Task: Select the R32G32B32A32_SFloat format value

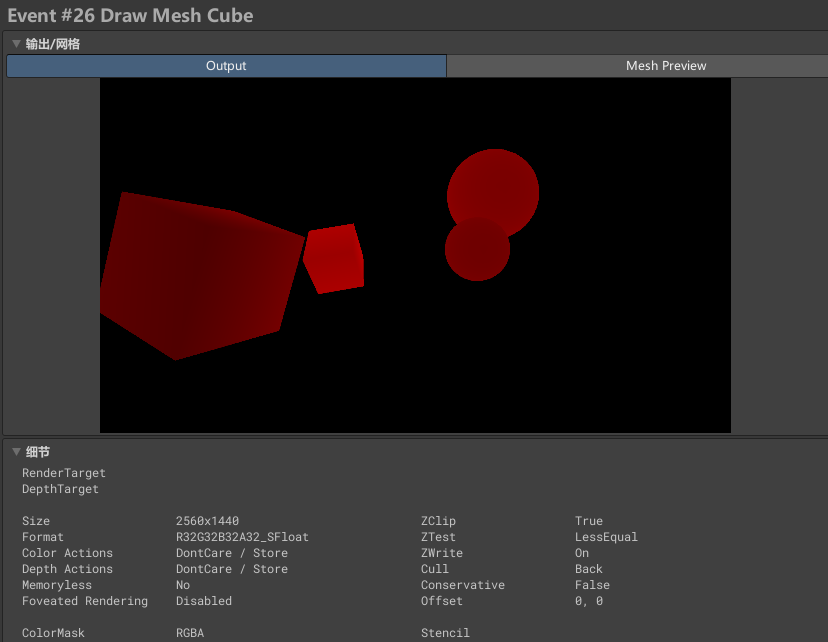Action: [242, 537]
